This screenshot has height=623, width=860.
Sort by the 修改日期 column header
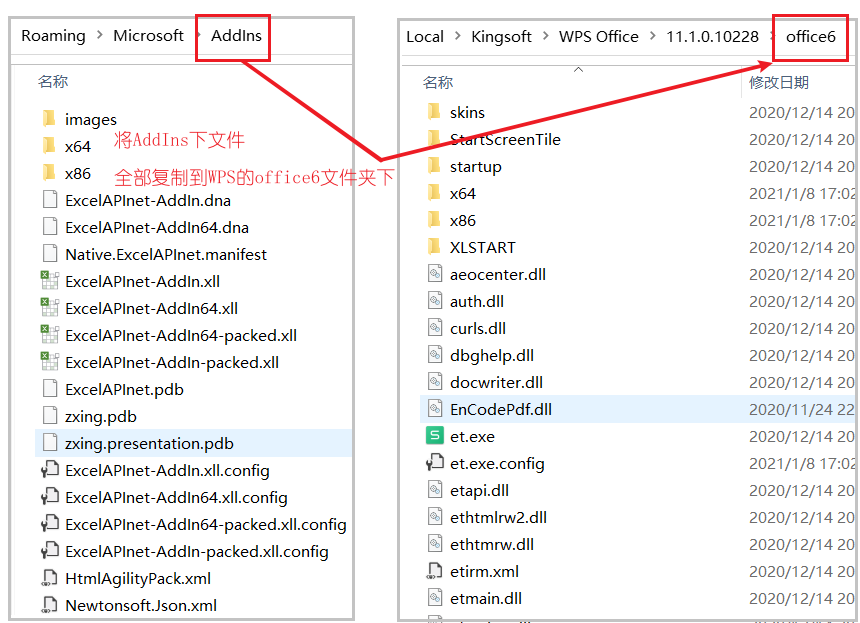click(x=779, y=82)
